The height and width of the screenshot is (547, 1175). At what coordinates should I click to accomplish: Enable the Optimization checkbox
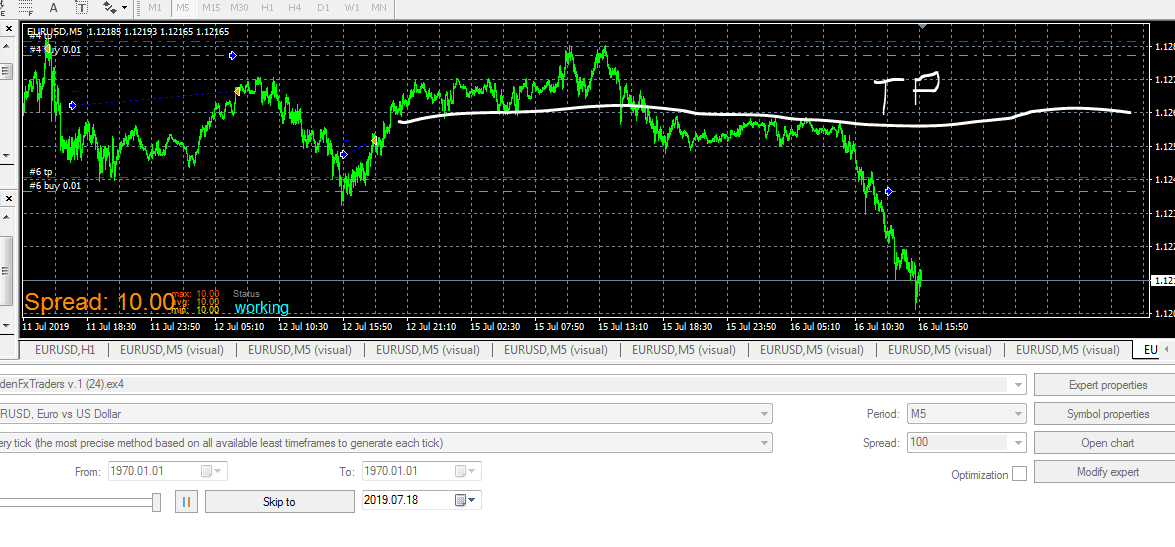[1019, 474]
